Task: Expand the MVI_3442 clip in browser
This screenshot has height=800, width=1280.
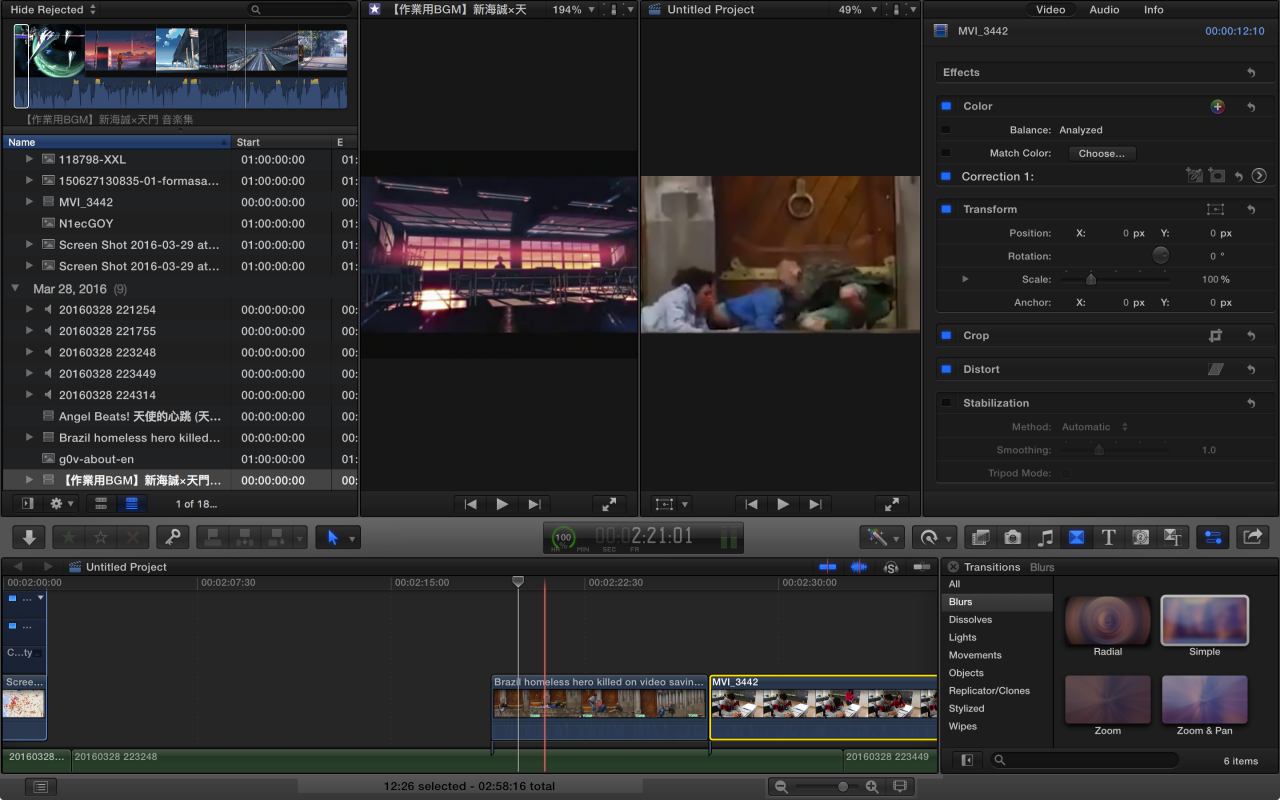Action: pyautogui.click(x=30, y=202)
